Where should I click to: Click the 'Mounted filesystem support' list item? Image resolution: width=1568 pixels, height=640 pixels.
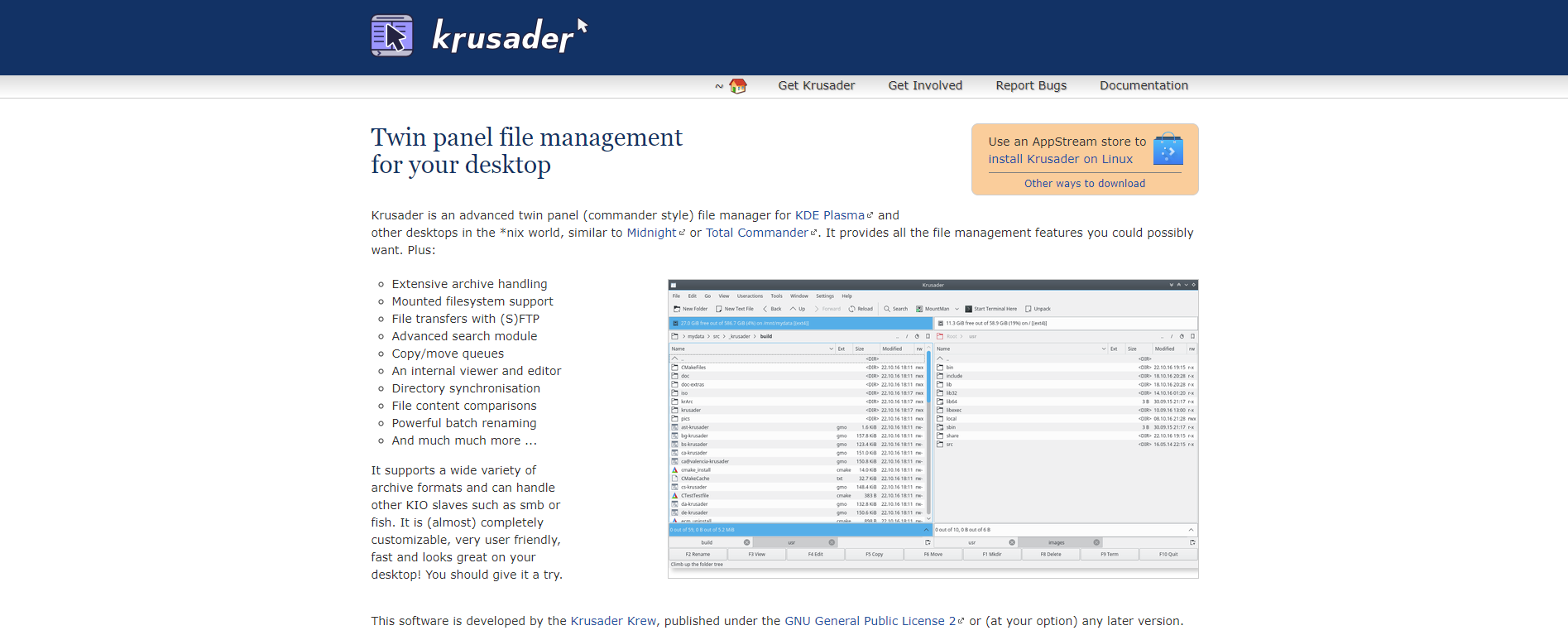point(472,301)
